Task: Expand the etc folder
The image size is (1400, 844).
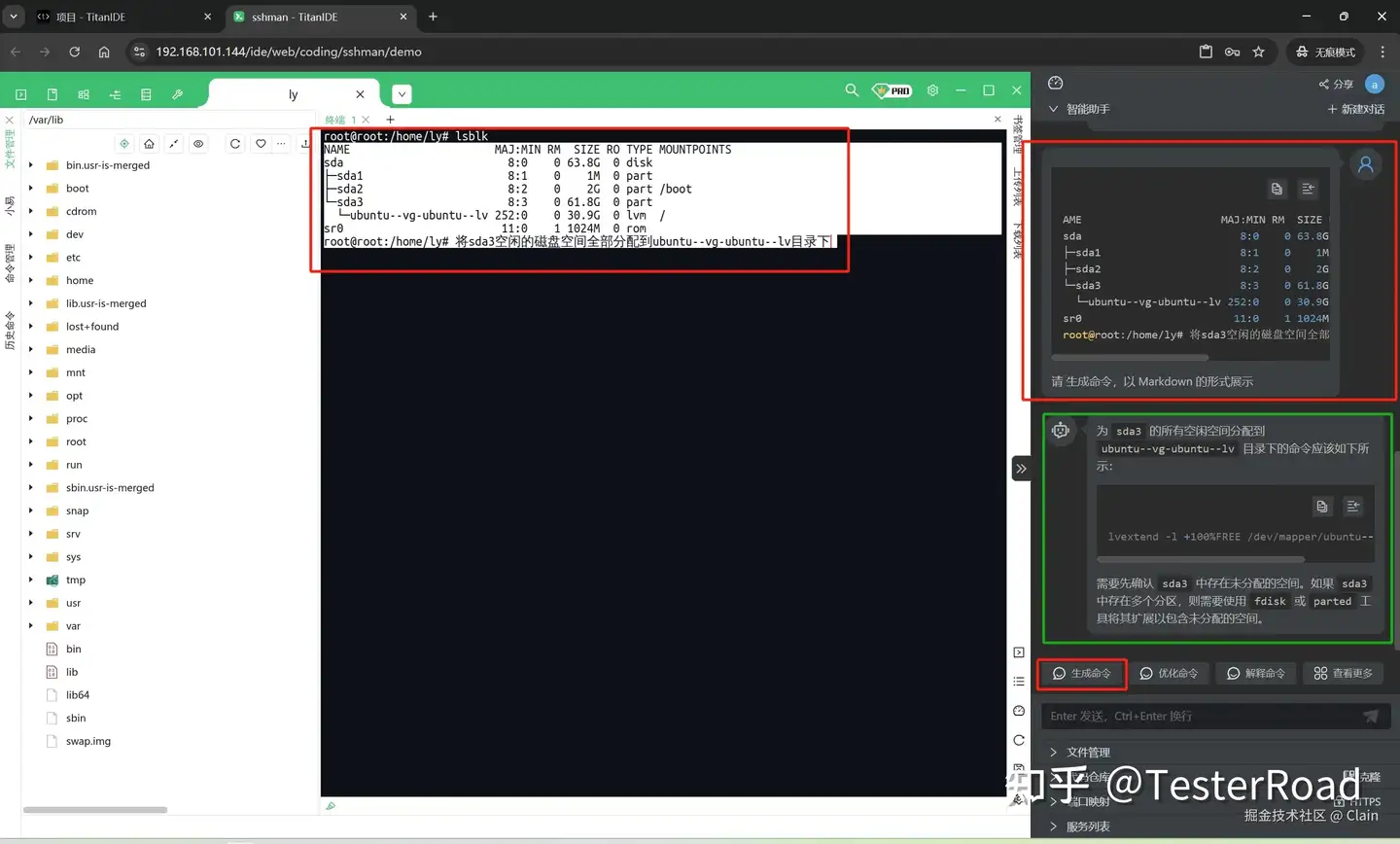Action: (31, 258)
